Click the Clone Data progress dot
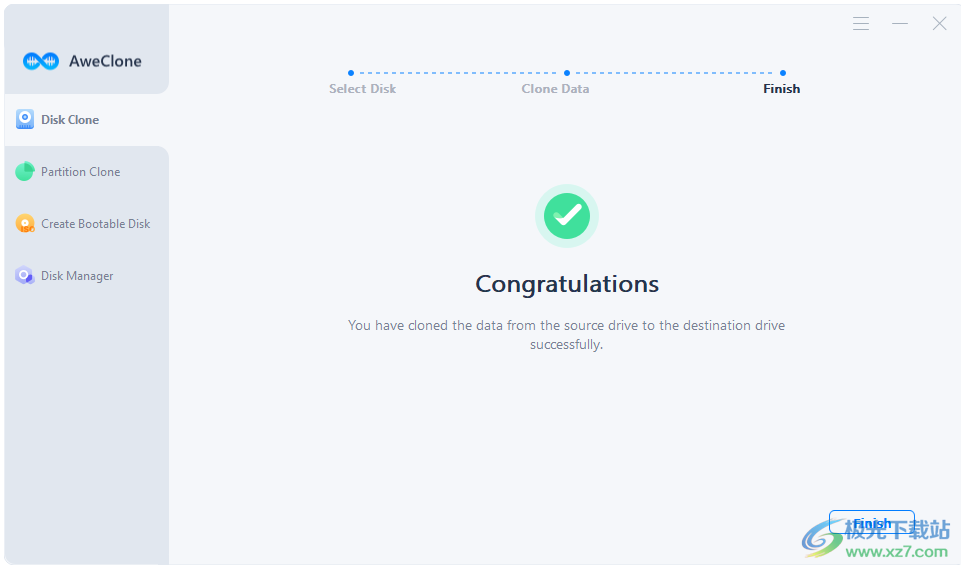This screenshot has height=568, width=961. pyautogui.click(x=567, y=73)
